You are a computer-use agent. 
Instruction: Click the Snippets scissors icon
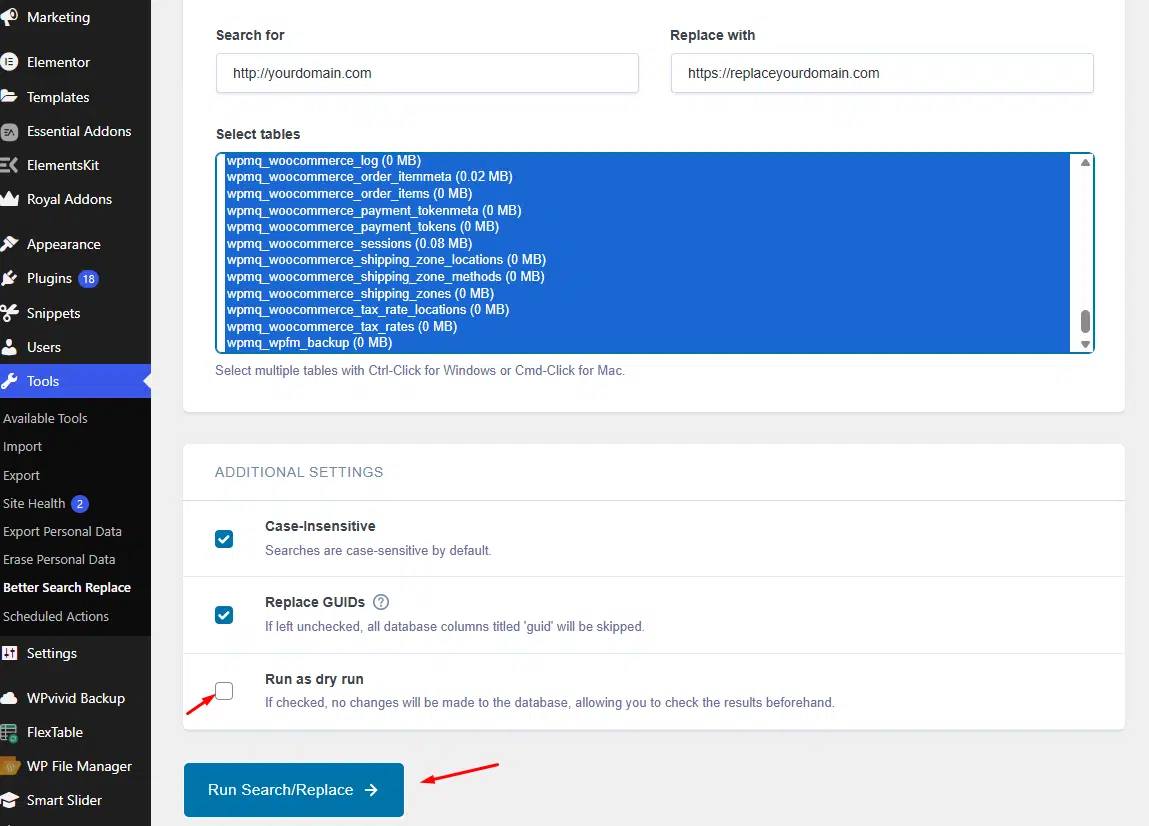tap(9, 313)
